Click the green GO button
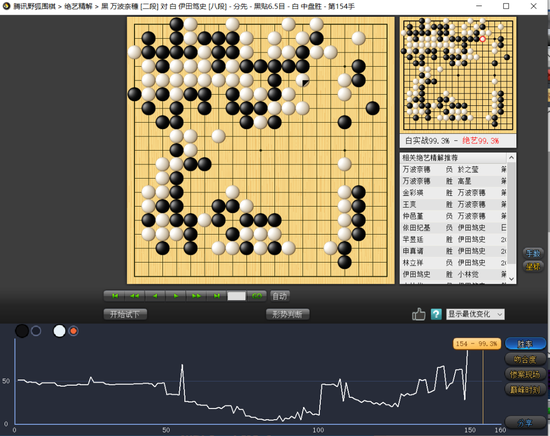Viewport: 550px width, 436px height. click(257, 296)
